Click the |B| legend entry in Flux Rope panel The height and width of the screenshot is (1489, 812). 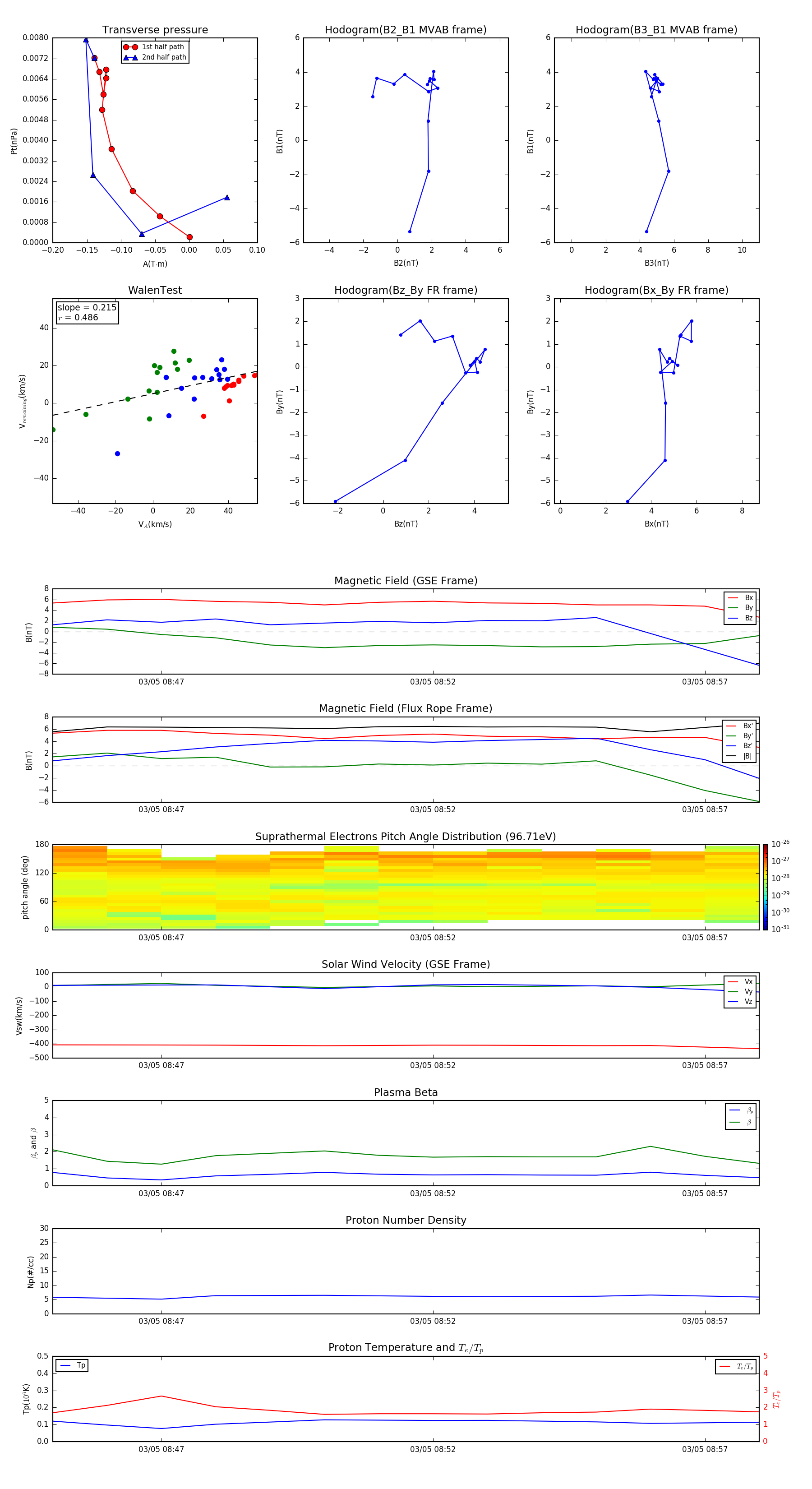coord(739,756)
